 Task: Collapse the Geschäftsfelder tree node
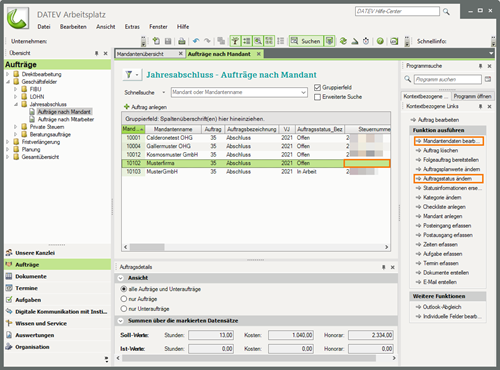pyautogui.click(x=8, y=82)
